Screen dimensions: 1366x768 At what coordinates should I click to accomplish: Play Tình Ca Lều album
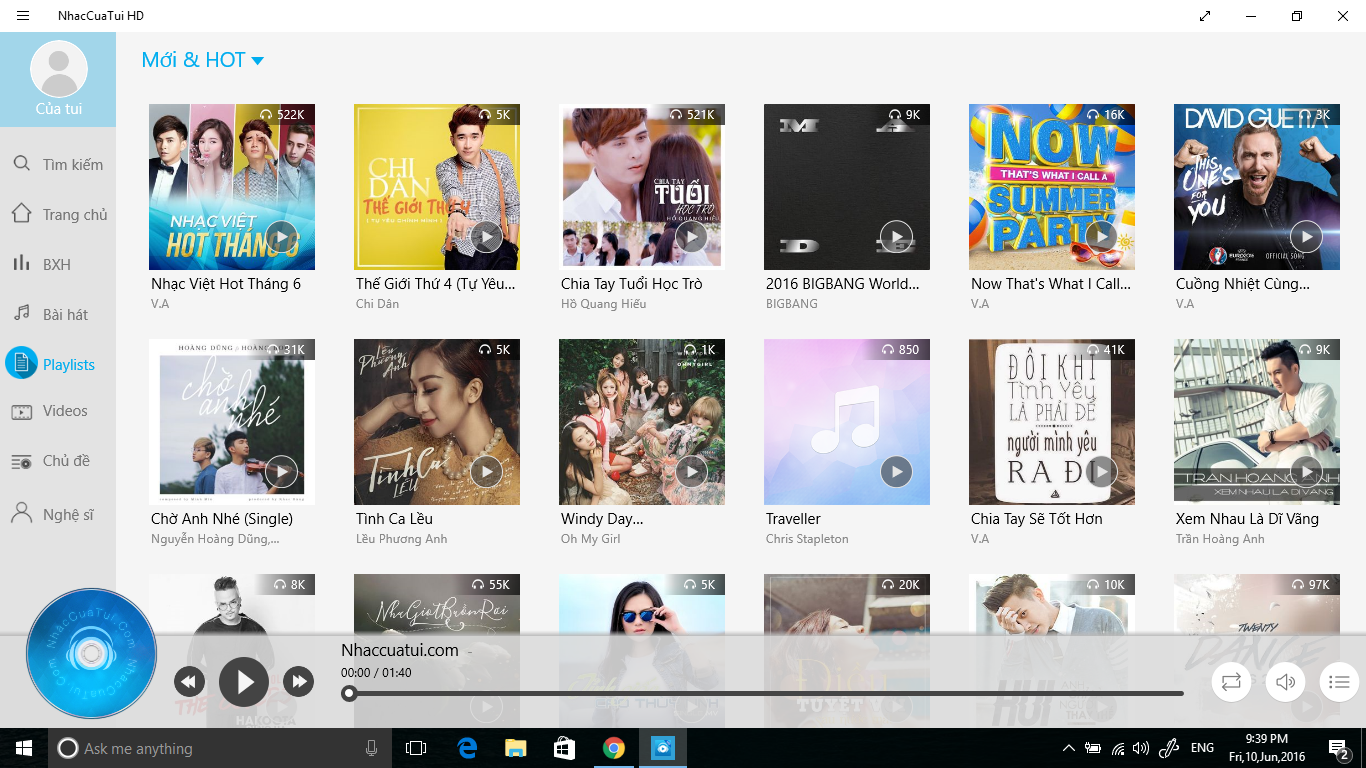pyautogui.click(x=487, y=472)
